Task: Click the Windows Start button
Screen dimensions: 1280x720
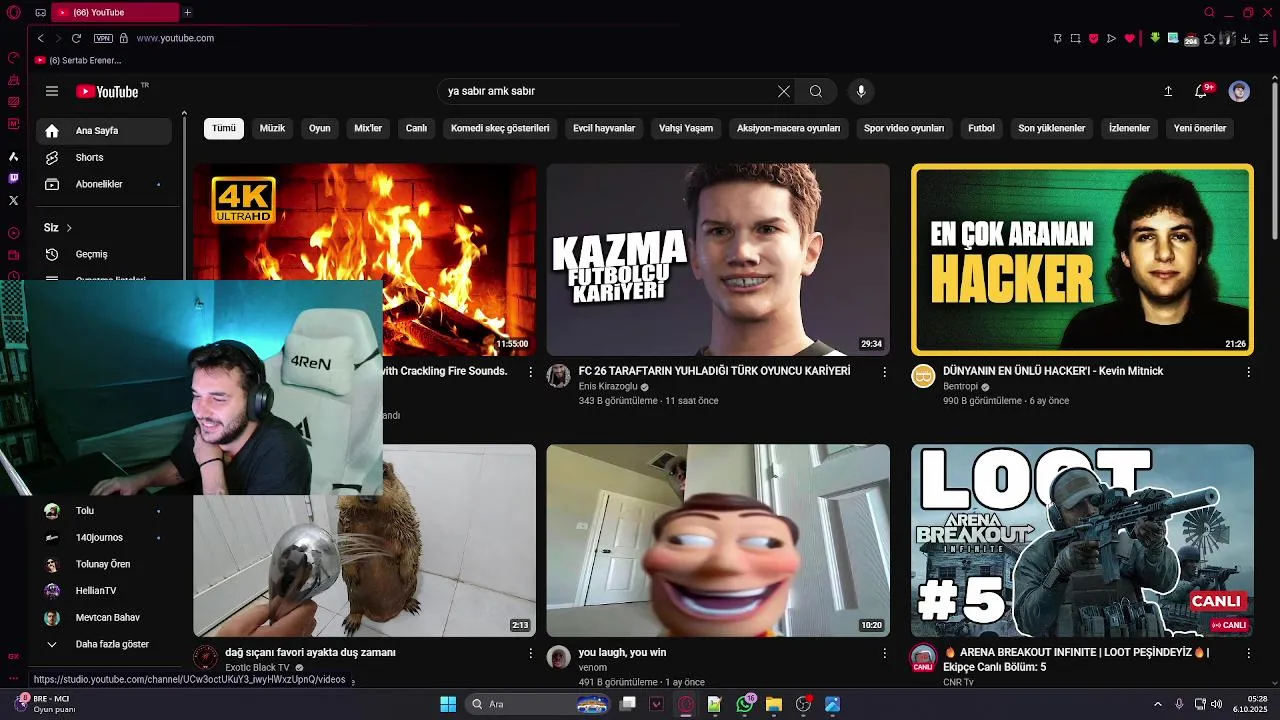Action: point(448,704)
